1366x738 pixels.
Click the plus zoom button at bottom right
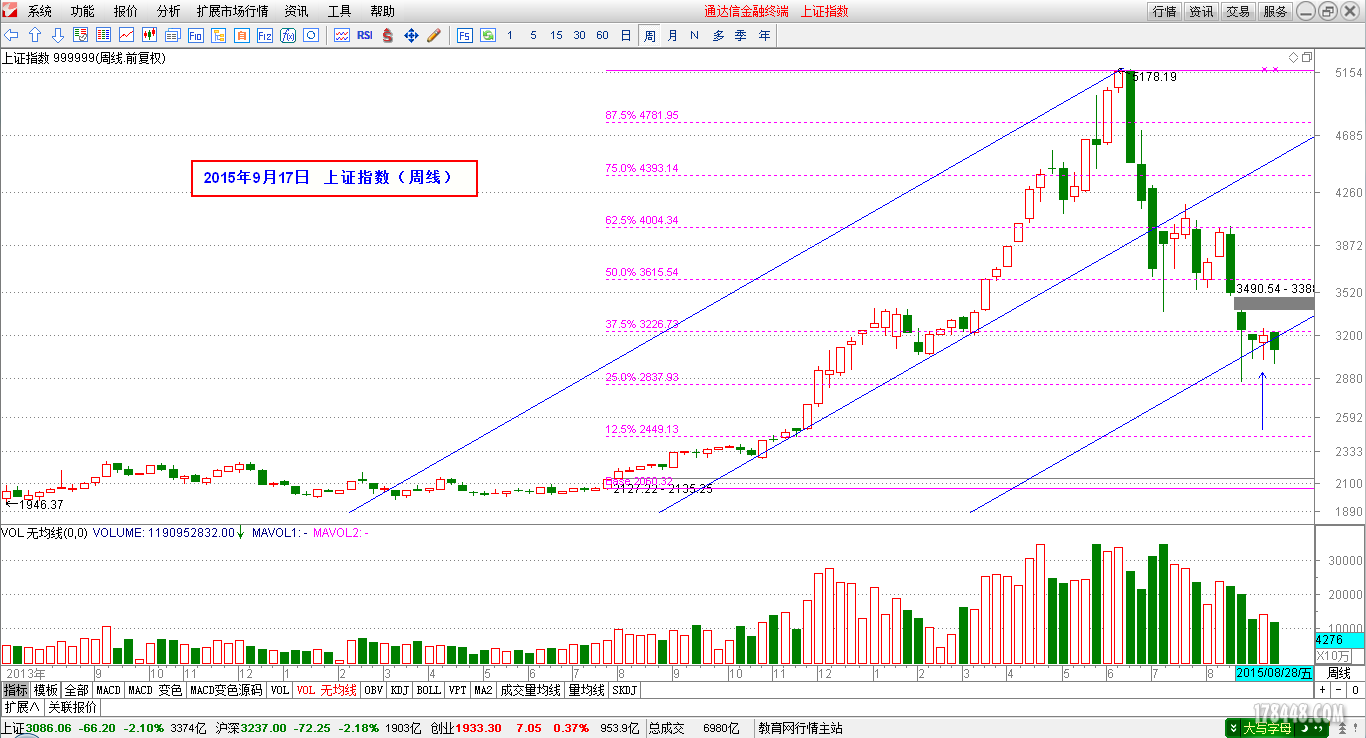[1322, 690]
